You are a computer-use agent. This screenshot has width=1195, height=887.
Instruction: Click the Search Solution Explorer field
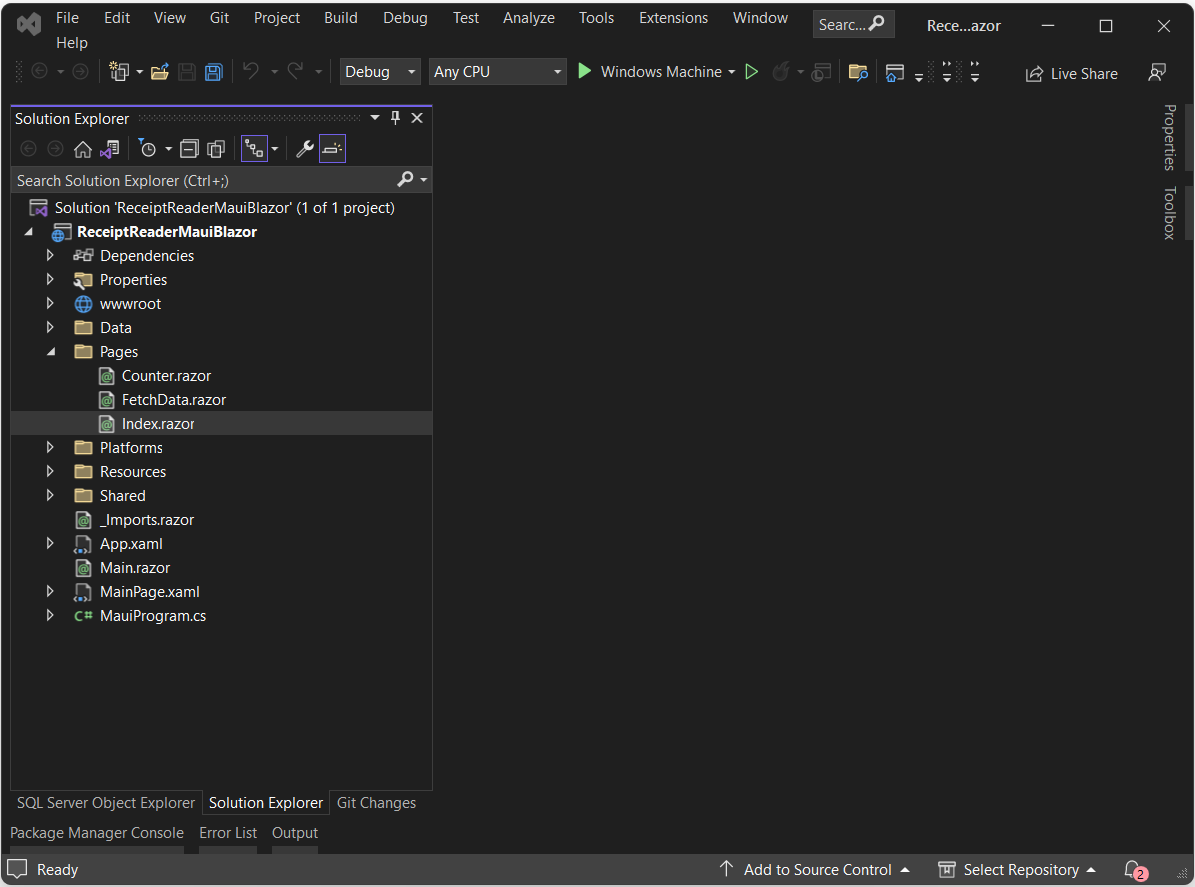tap(221, 180)
